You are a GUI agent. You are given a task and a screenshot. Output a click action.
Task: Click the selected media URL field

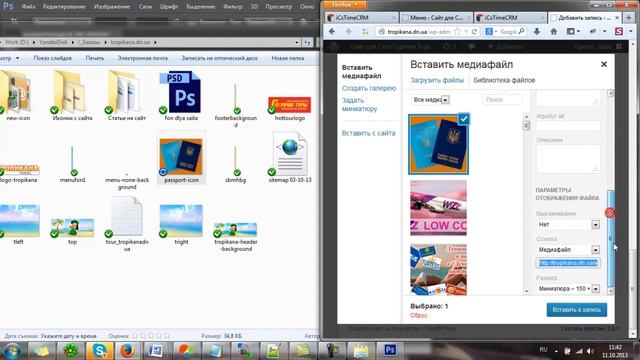click(x=568, y=263)
